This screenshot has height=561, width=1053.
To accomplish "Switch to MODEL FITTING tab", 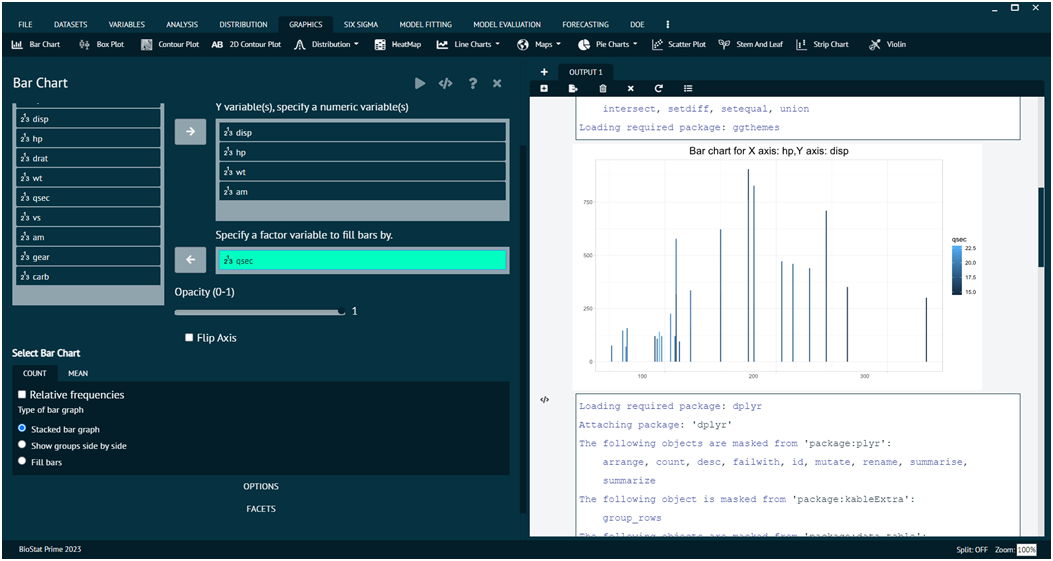I will pos(426,24).
